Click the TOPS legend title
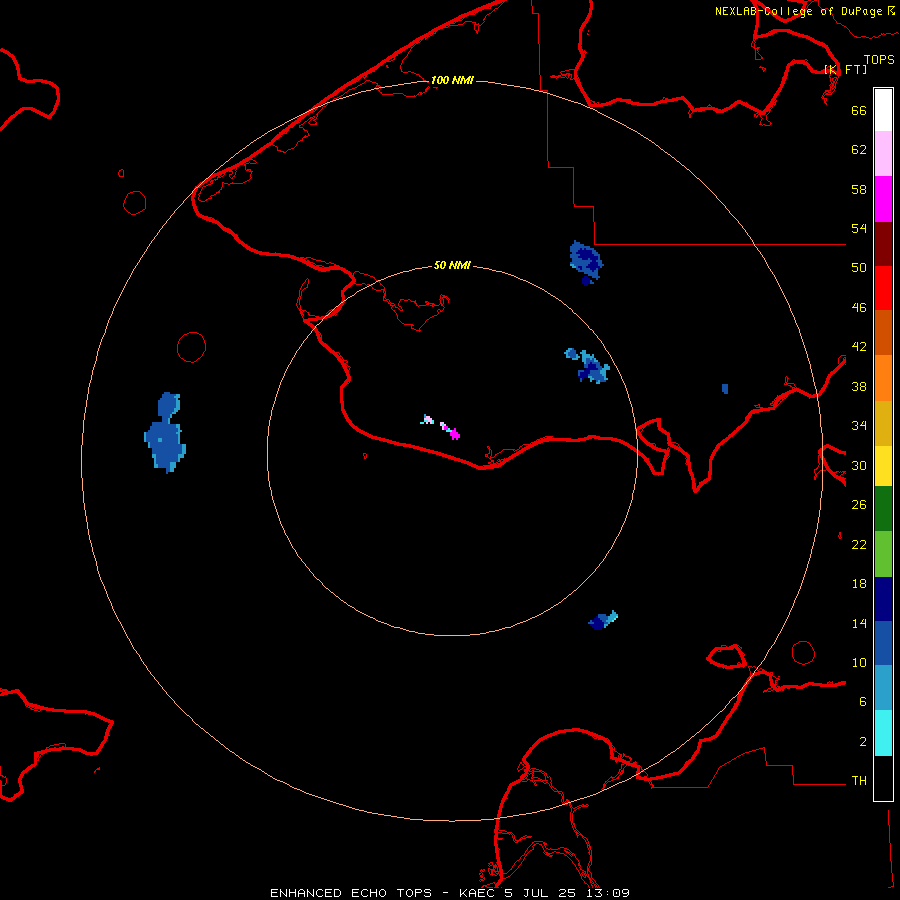Viewport: 900px width, 900px height. pos(879,59)
